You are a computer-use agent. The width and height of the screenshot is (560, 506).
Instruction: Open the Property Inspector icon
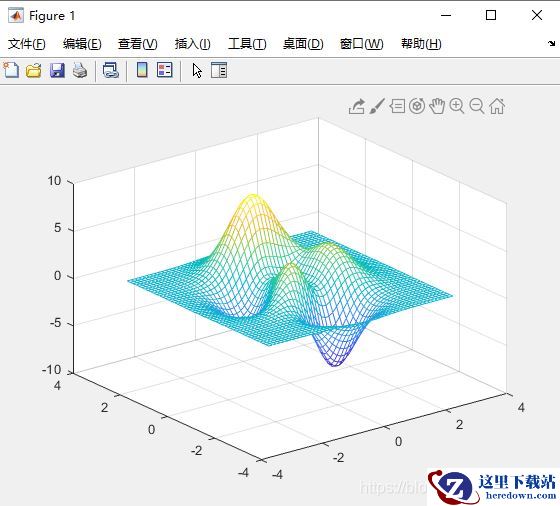click(219, 70)
